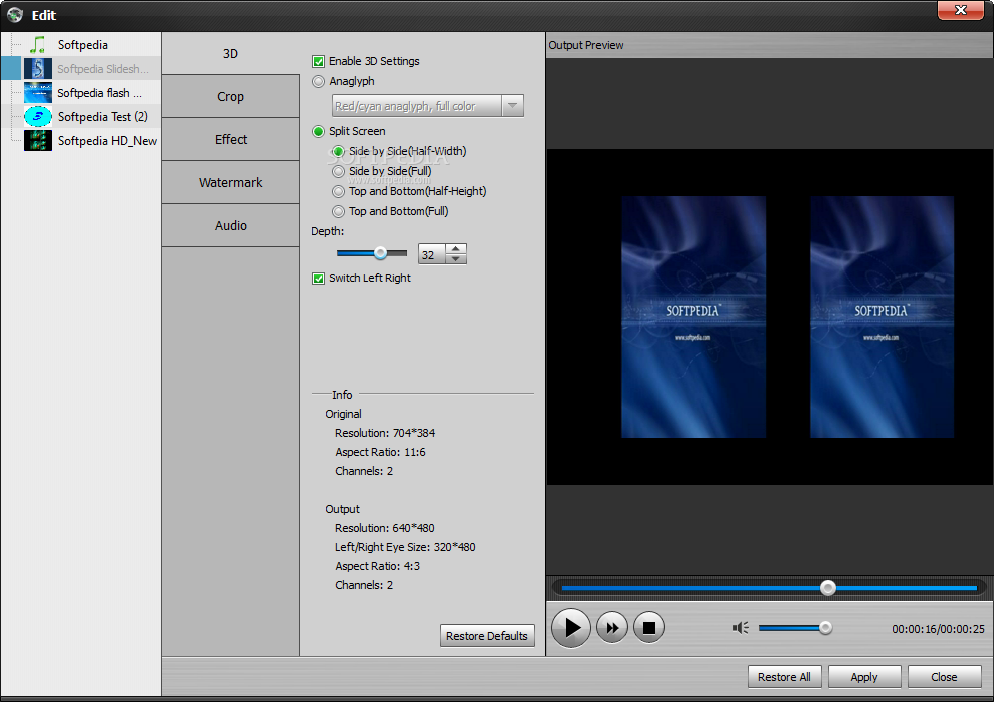994x702 pixels.
Task: Click the right eye preview image
Action: pyautogui.click(x=882, y=317)
